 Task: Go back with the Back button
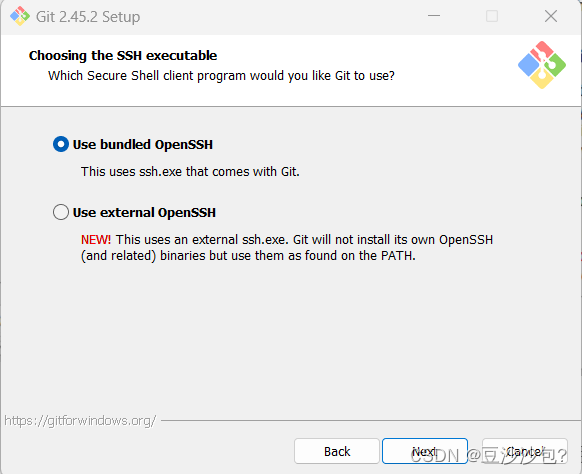click(337, 451)
